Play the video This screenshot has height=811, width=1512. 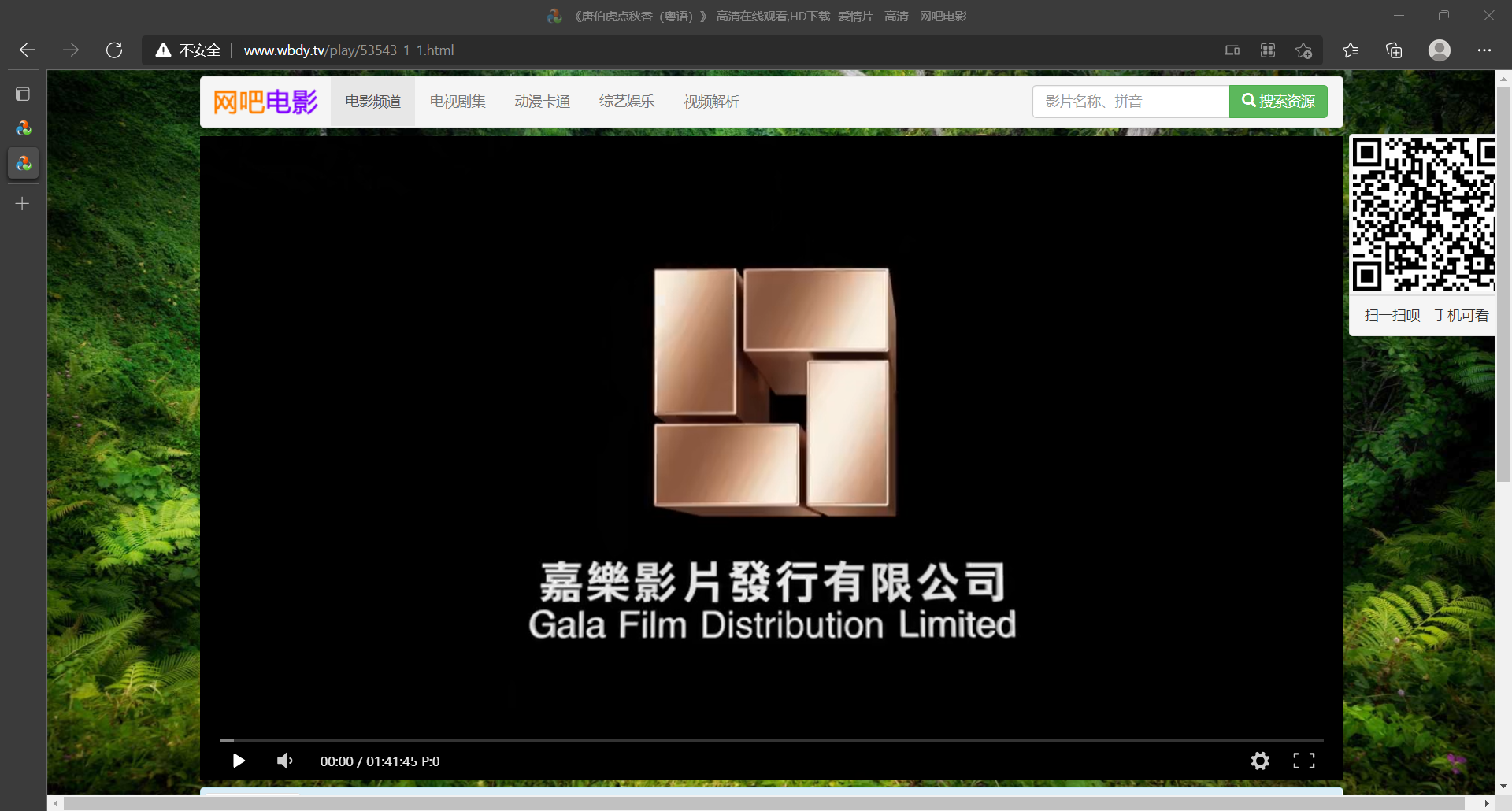[239, 761]
